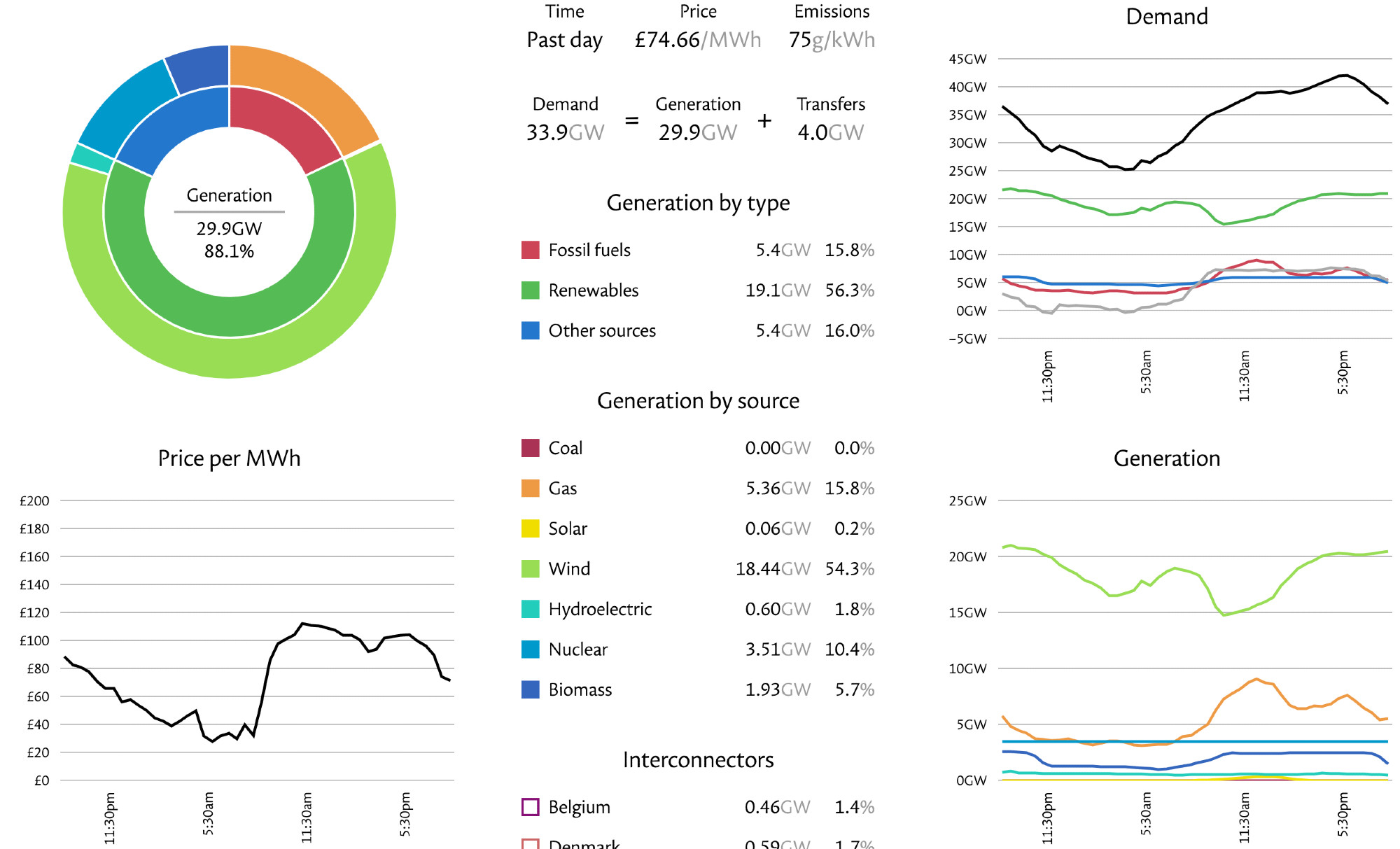Click the 'Generation' line chart title

(x=1167, y=458)
